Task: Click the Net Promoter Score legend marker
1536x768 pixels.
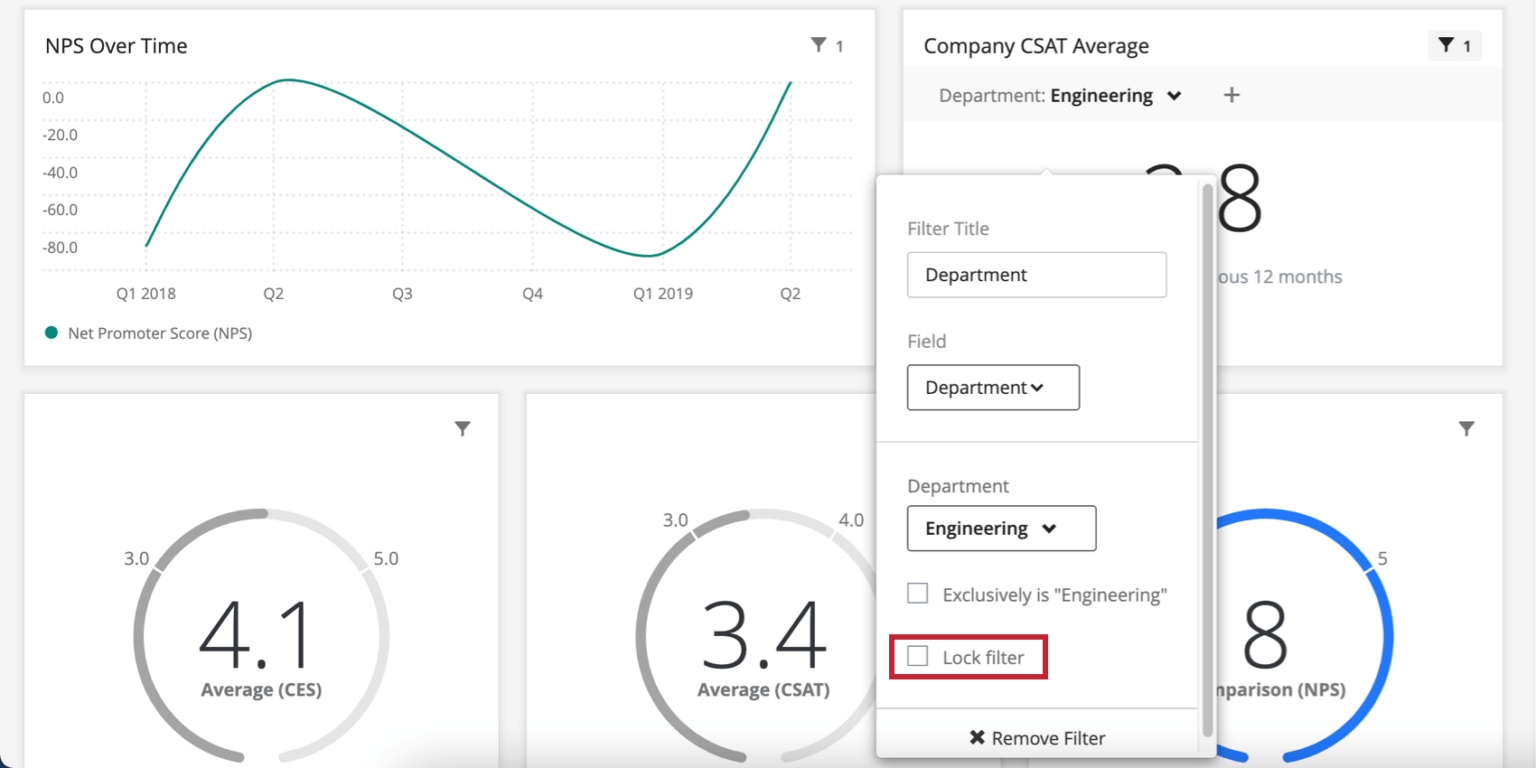Action: (x=50, y=333)
